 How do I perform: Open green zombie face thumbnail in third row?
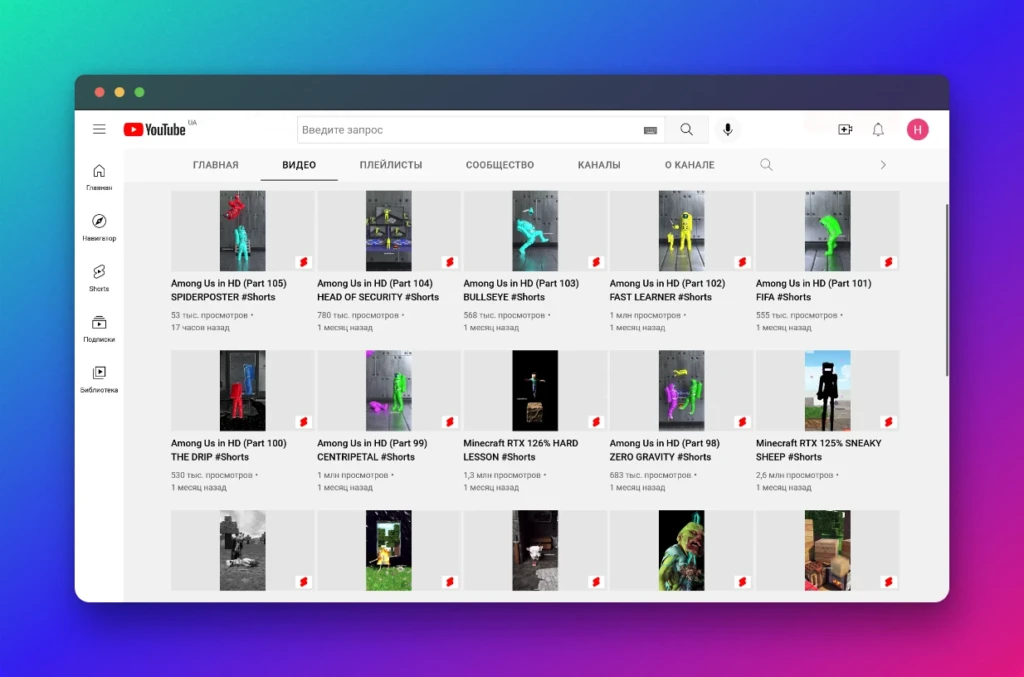[681, 550]
